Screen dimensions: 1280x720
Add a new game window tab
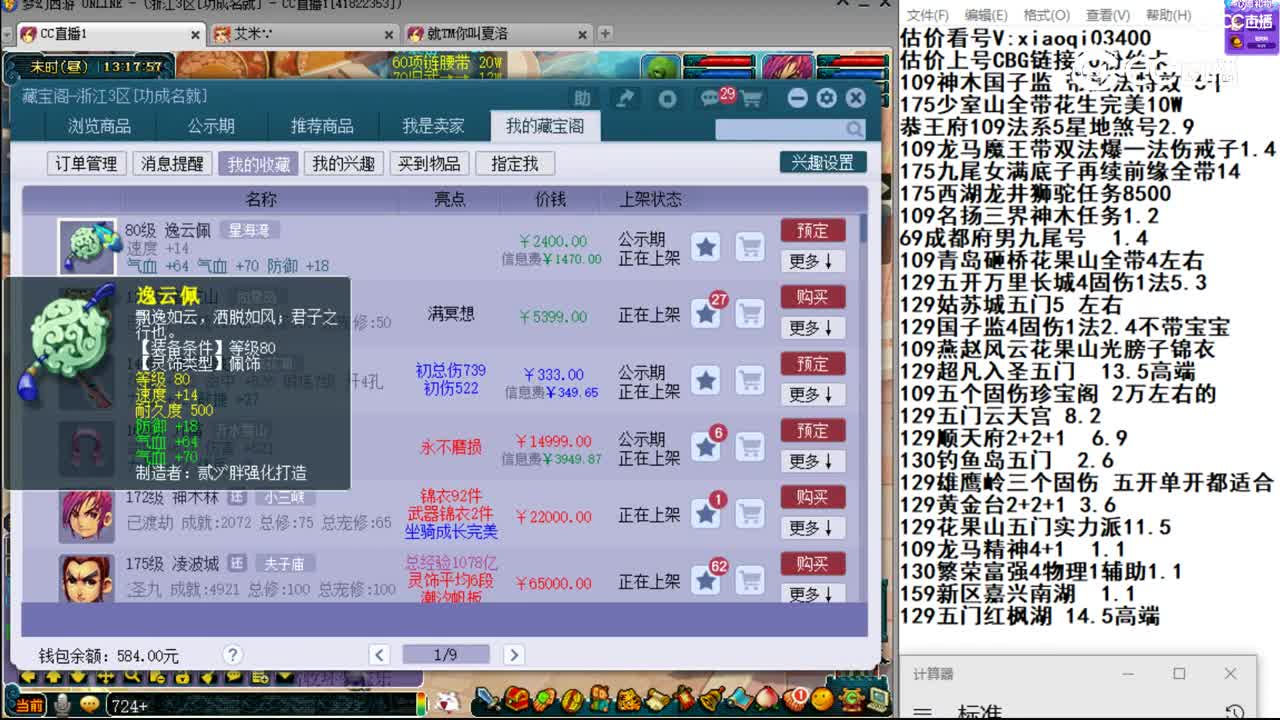605,33
